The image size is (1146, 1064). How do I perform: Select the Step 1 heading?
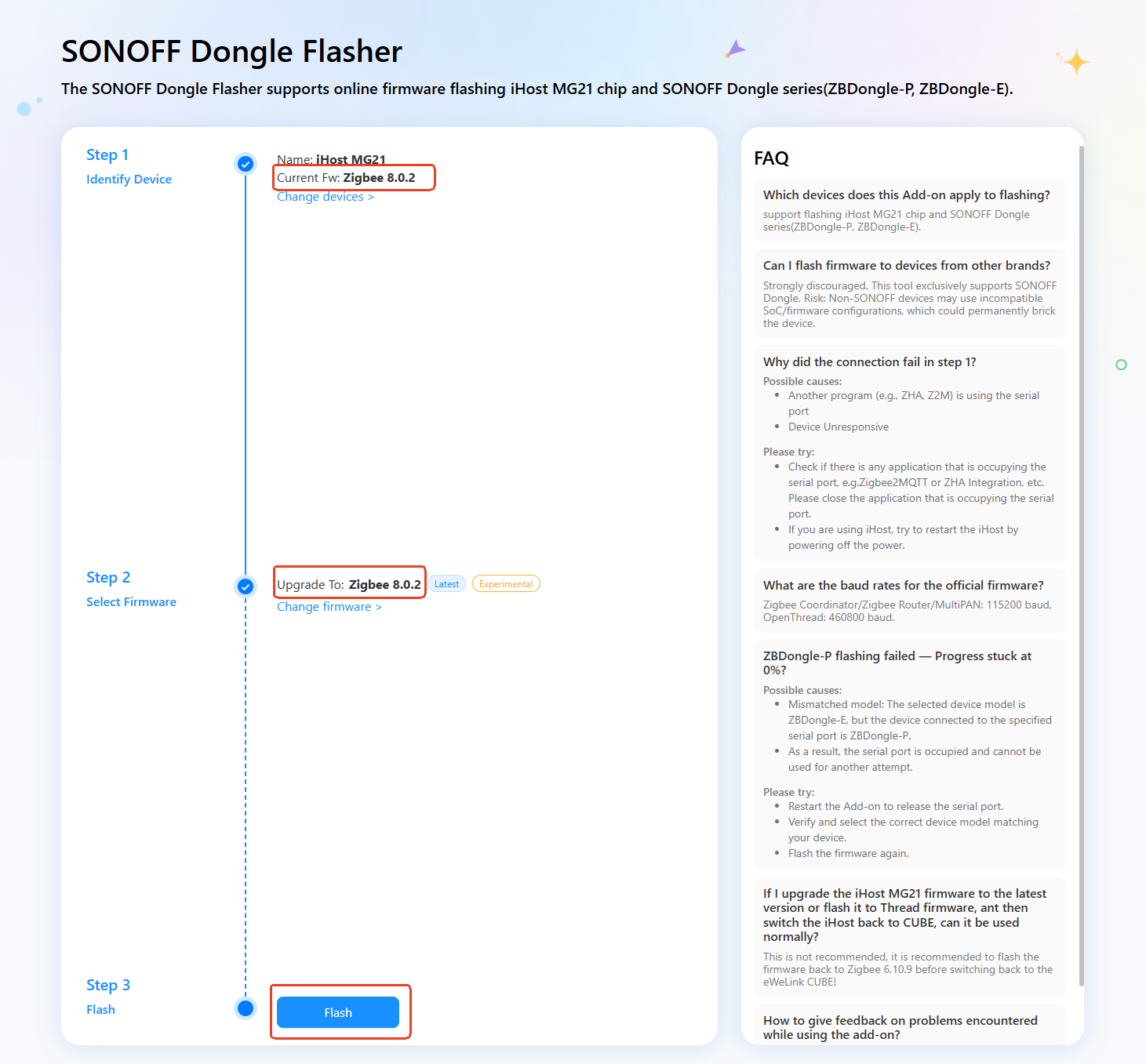click(107, 154)
